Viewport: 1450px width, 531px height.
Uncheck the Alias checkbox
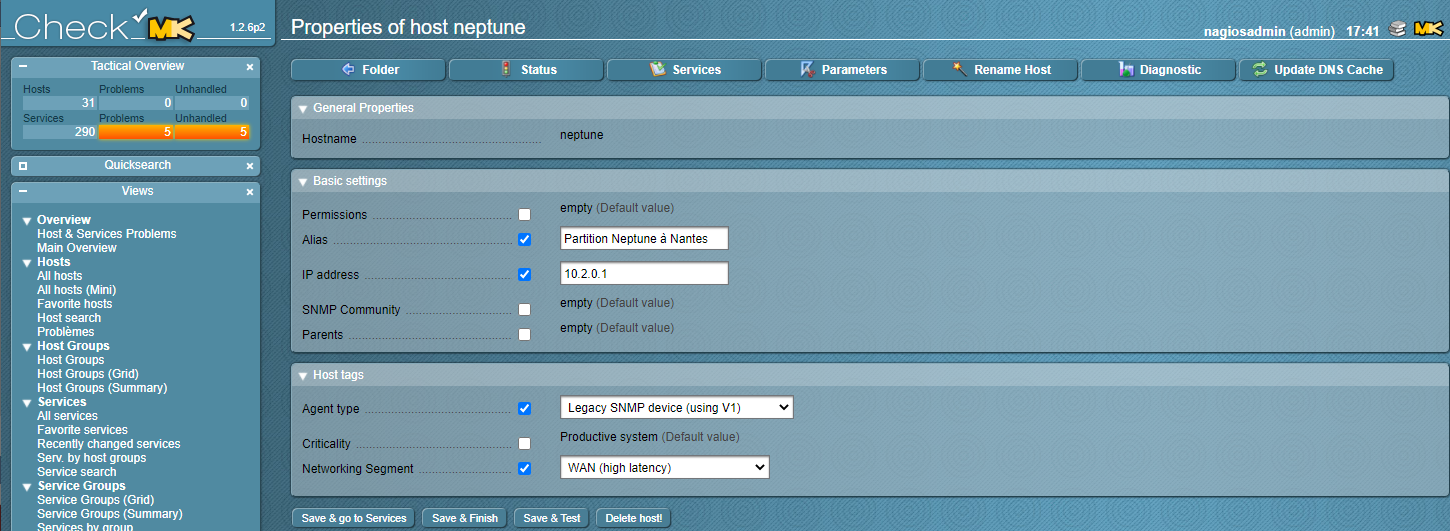click(x=524, y=240)
